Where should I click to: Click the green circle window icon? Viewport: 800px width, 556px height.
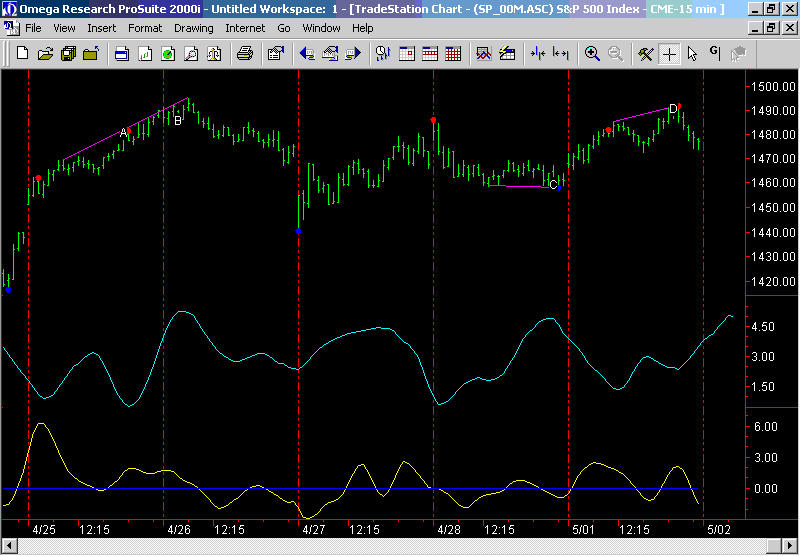click(x=168, y=53)
